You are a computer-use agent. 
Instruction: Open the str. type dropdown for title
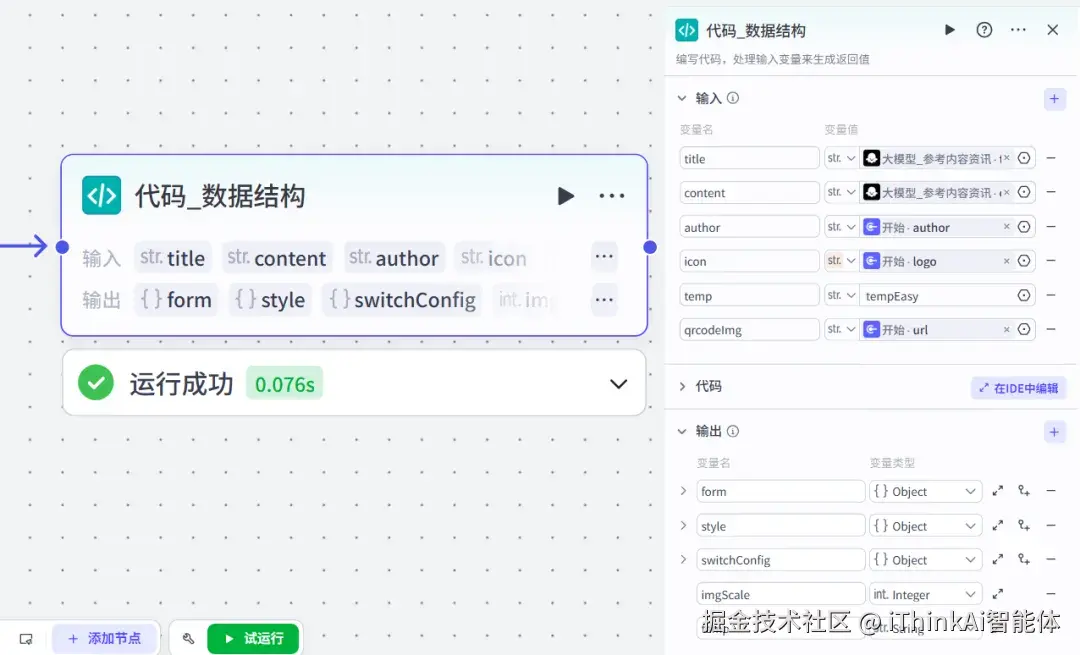coord(841,157)
